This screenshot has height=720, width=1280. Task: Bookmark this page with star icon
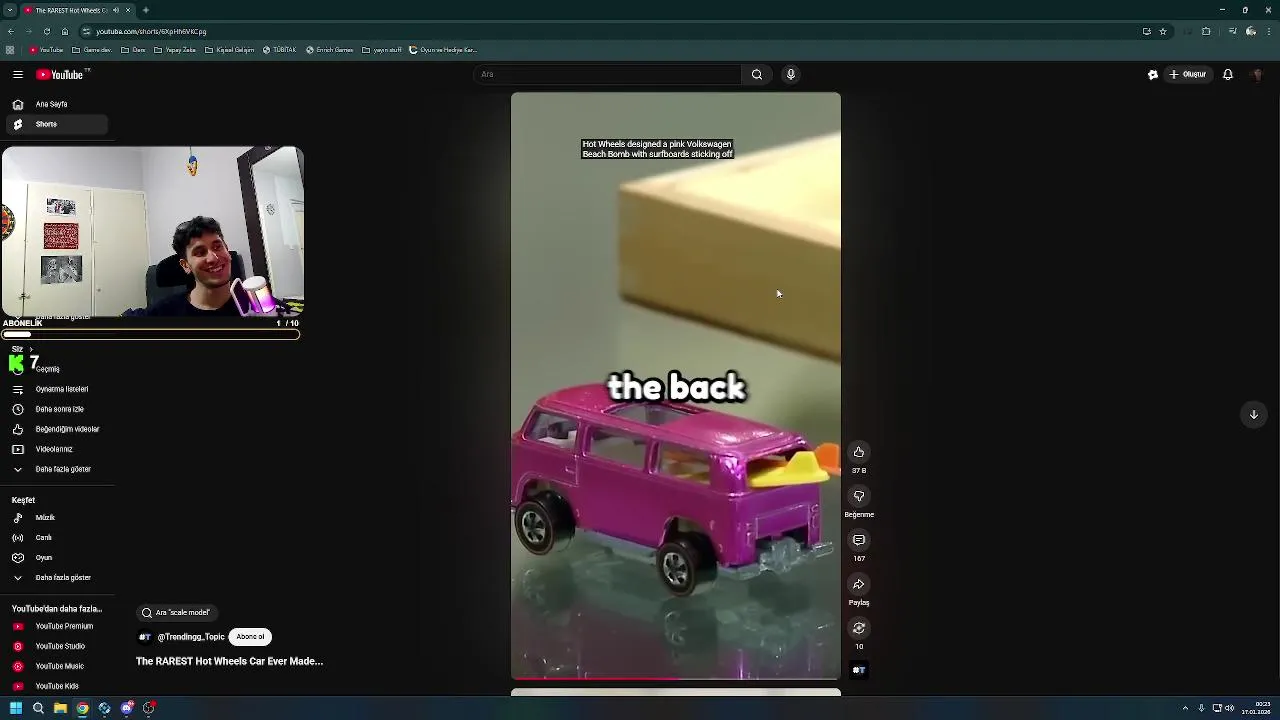pos(1163,31)
